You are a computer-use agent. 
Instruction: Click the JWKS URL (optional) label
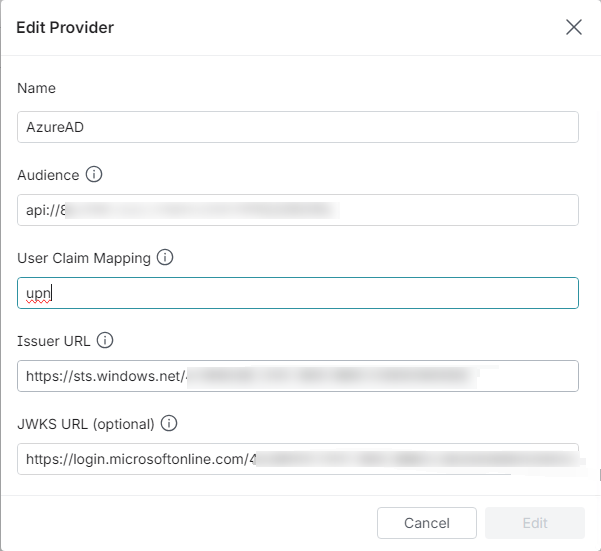coord(86,424)
